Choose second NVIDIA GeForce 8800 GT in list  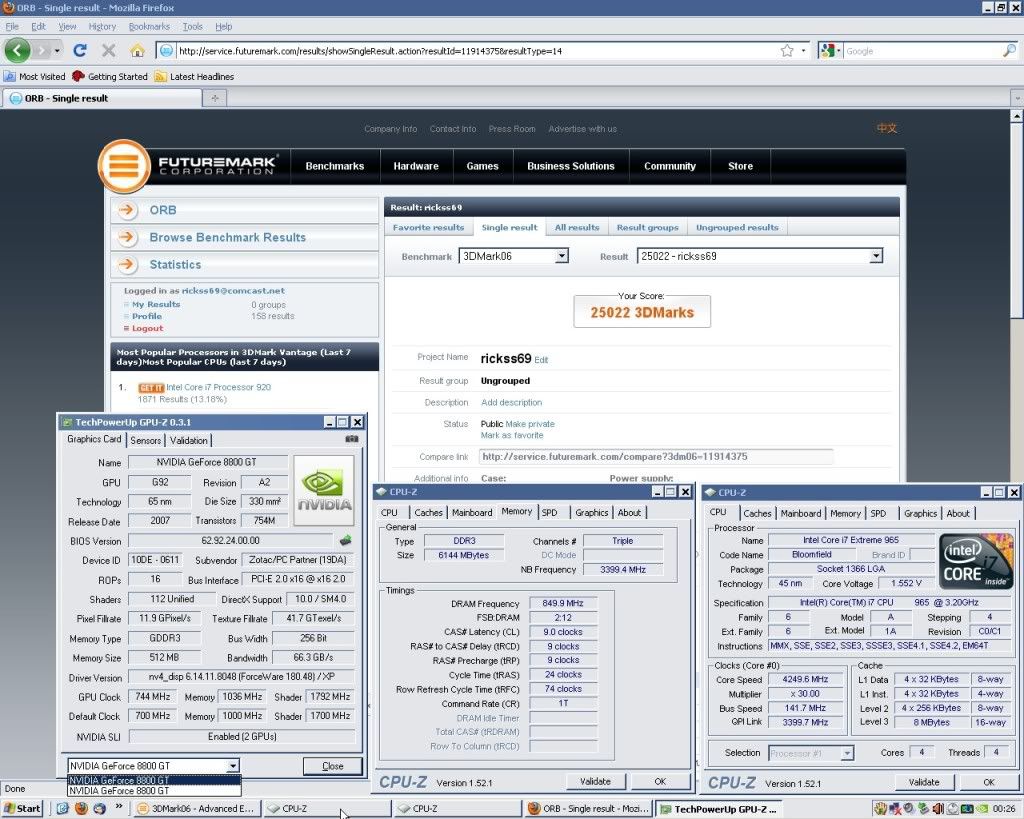click(x=118, y=790)
